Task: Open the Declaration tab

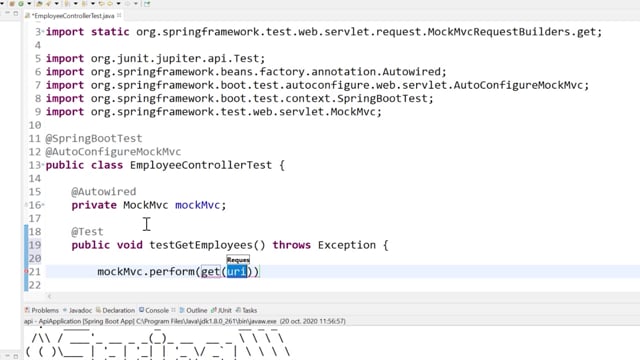Action: 115,310
